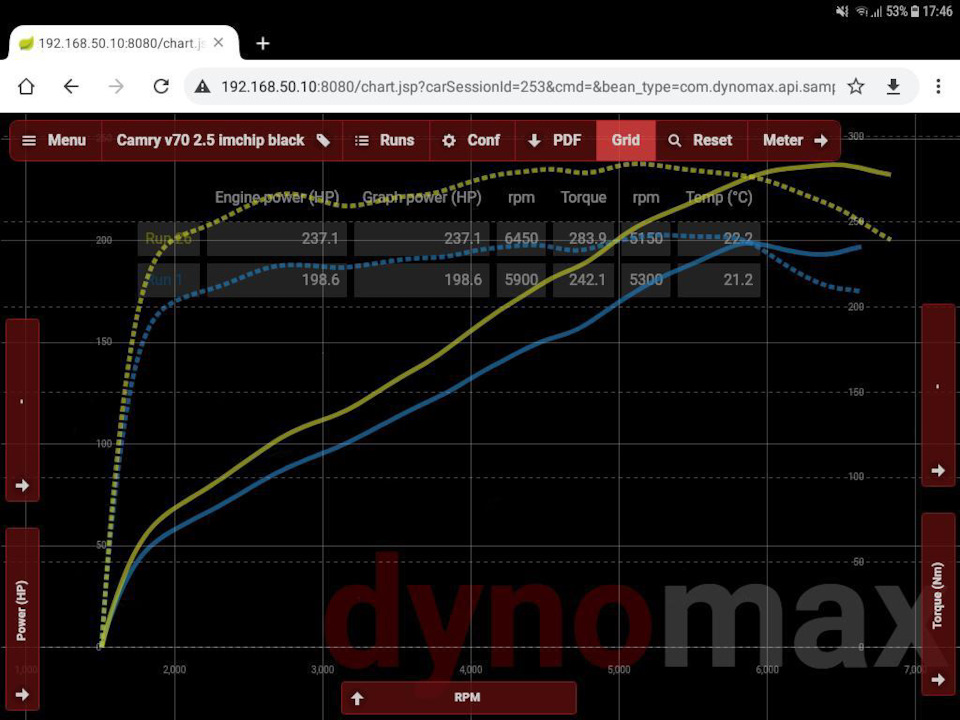Open Conf settings with gear icon
Image resolution: width=960 pixels, height=720 pixels.
(472, 140)
